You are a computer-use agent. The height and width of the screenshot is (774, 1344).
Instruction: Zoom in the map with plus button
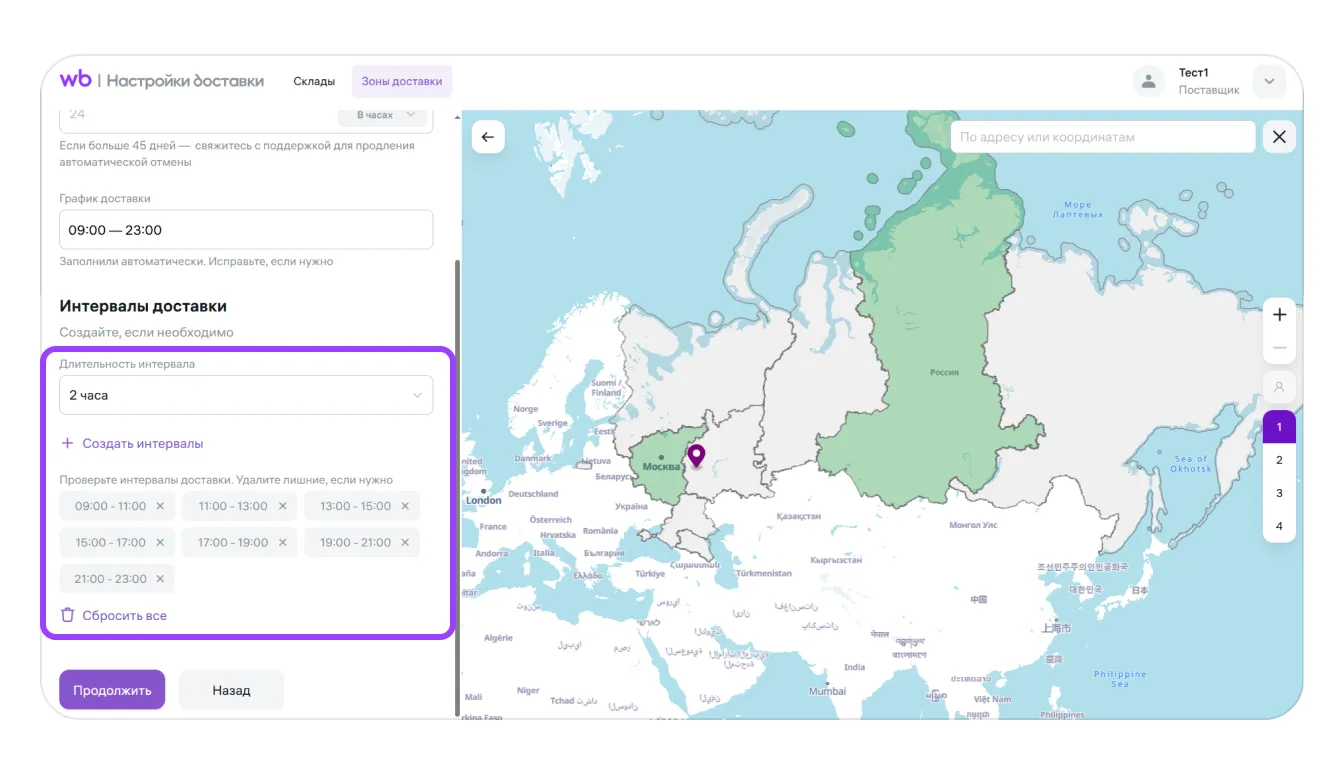pyautogui.click(x=1279, y=315)
